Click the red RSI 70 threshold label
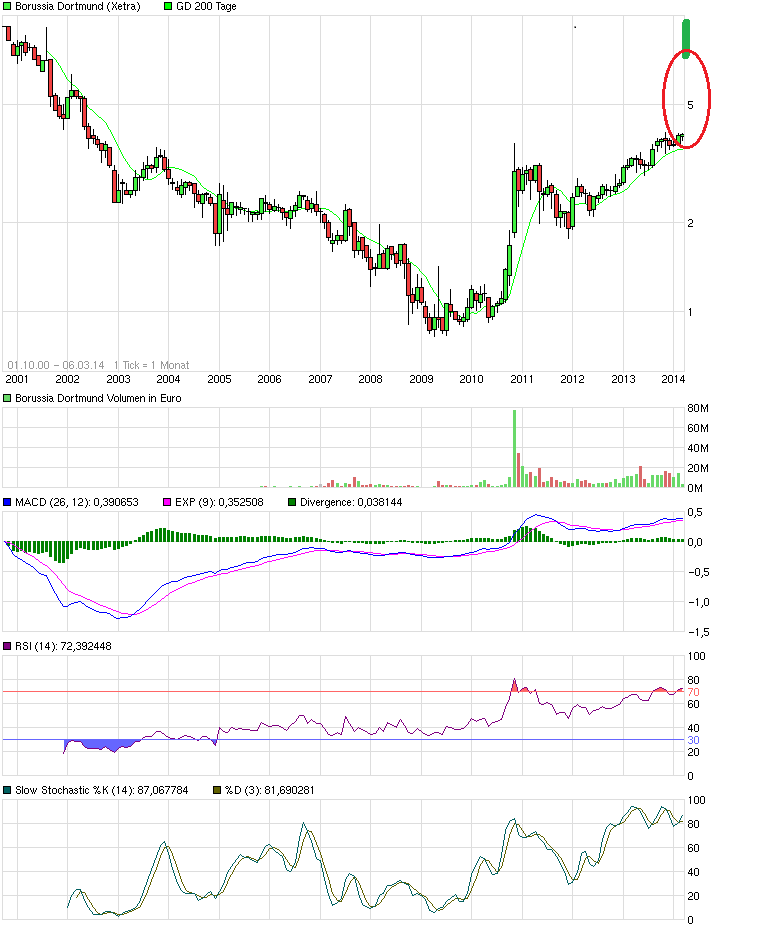This screenshot has width=761, height=928. click(x=693, y=692)
